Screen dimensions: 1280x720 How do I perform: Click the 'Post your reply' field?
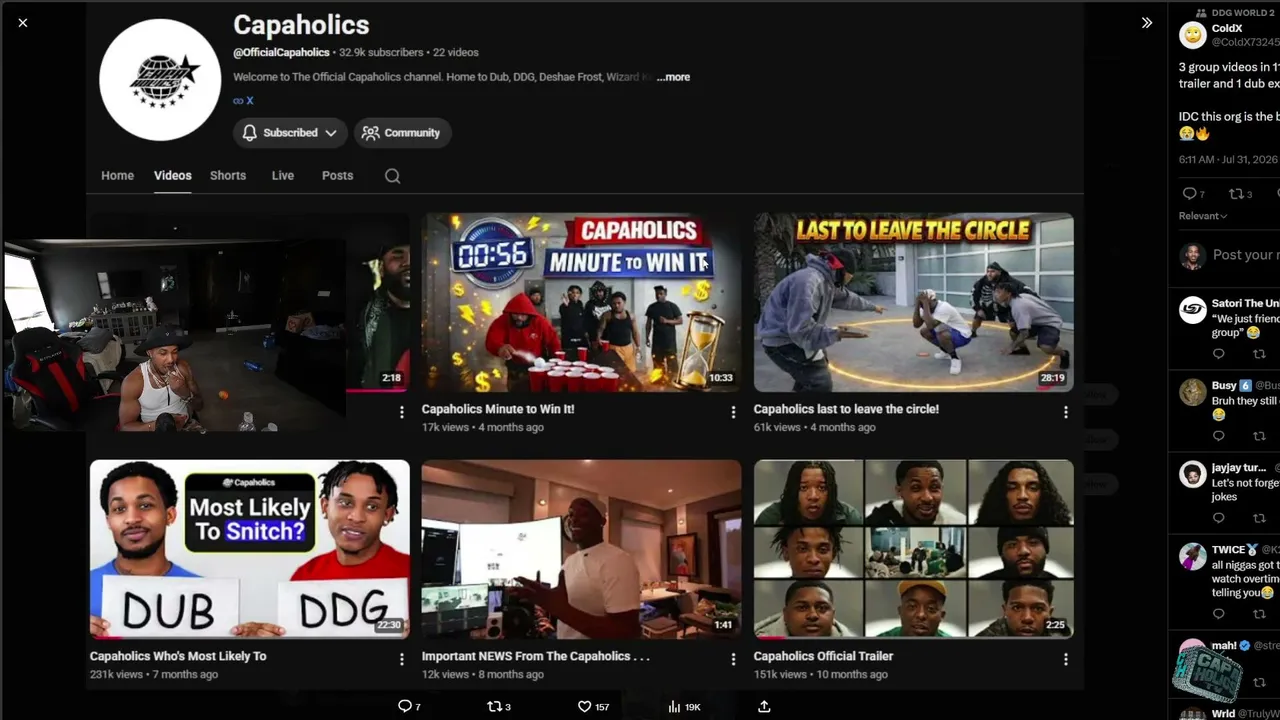(x=1246, y=255)
